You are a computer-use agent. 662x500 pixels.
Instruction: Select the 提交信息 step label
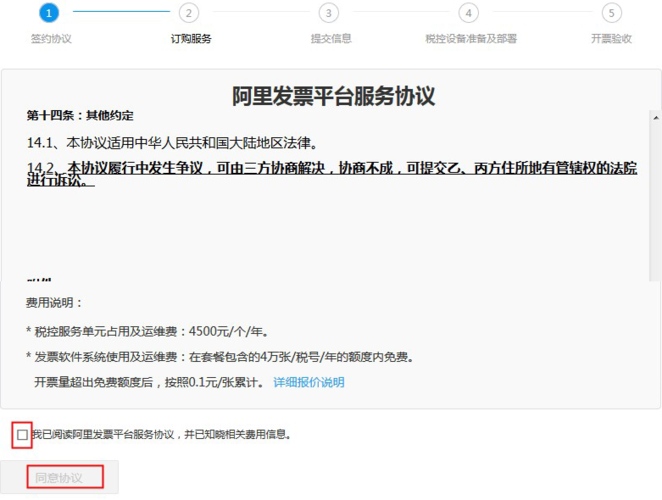(x=330, y=39)
